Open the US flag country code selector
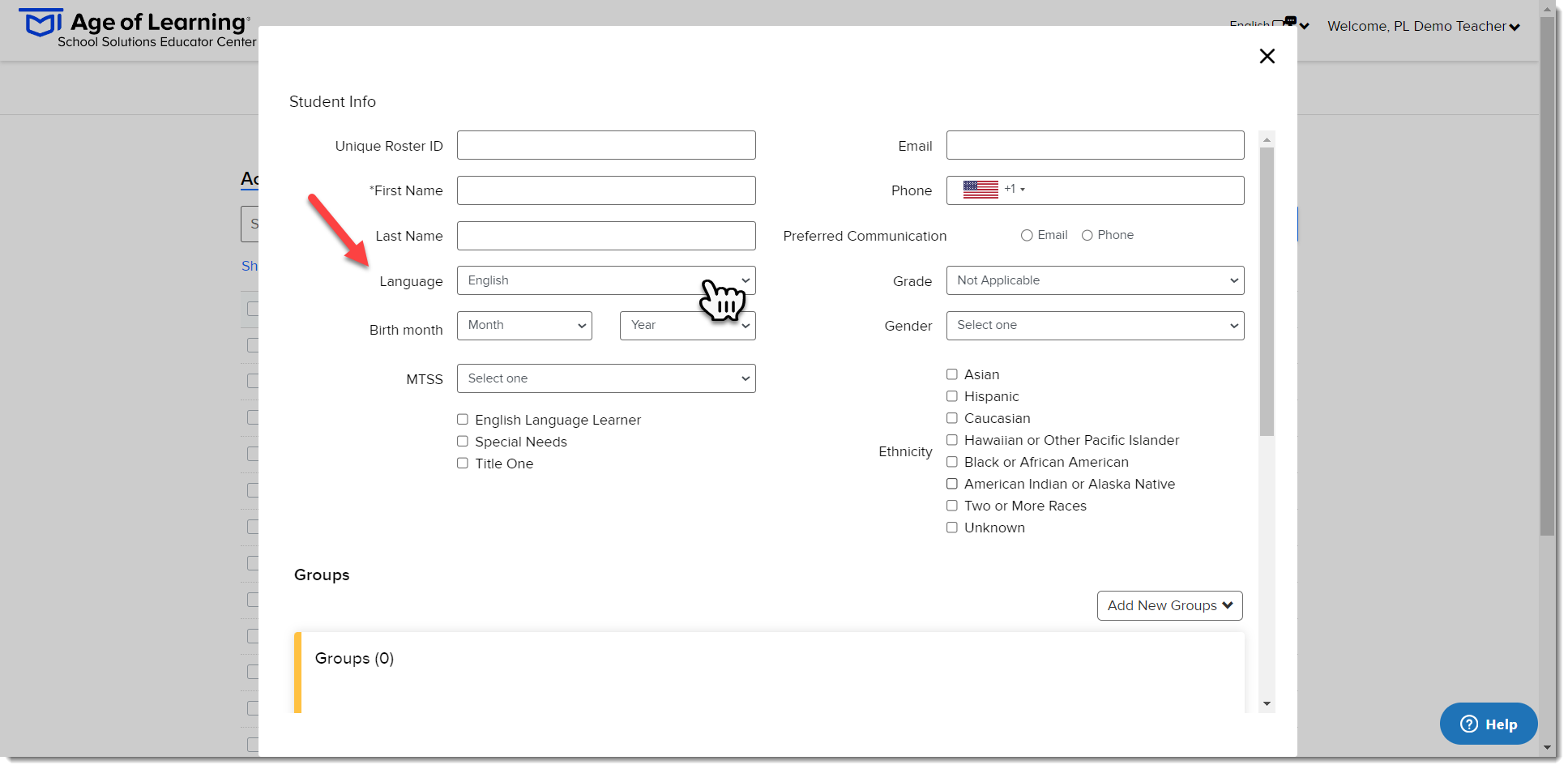The image size is (1568, 769). 993,190
